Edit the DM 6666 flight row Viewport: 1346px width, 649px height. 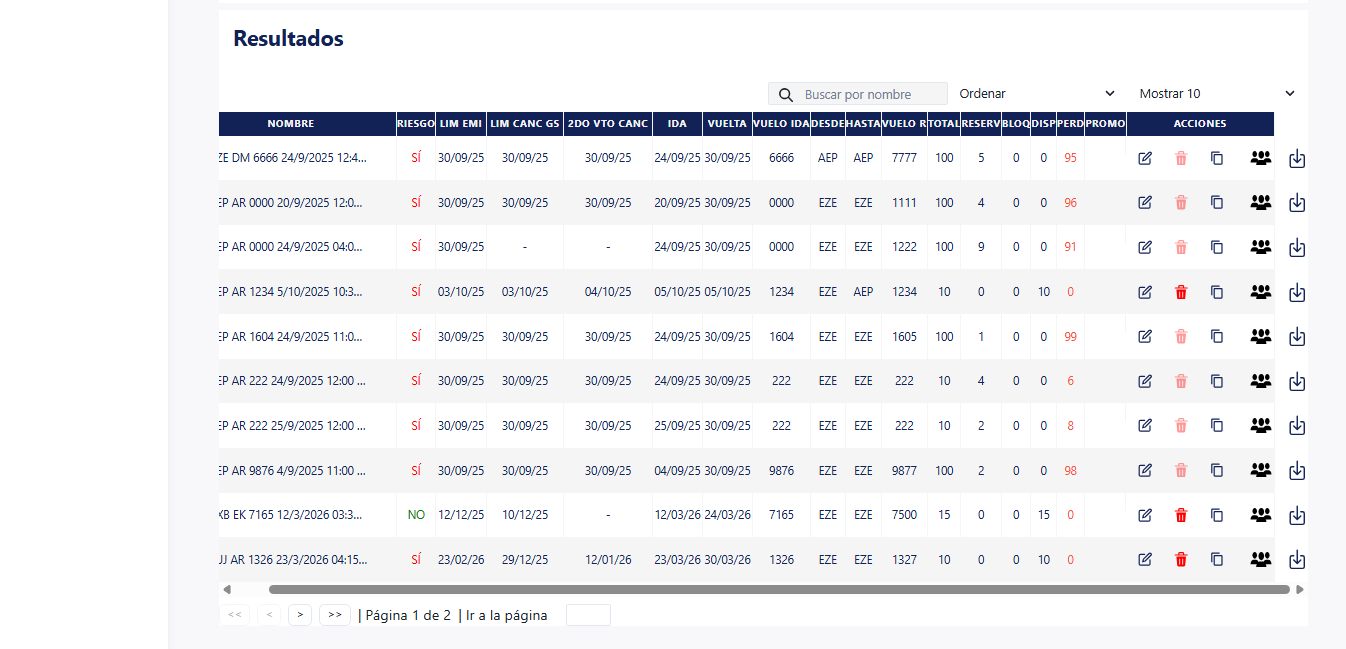click(x=1145, y=158)
